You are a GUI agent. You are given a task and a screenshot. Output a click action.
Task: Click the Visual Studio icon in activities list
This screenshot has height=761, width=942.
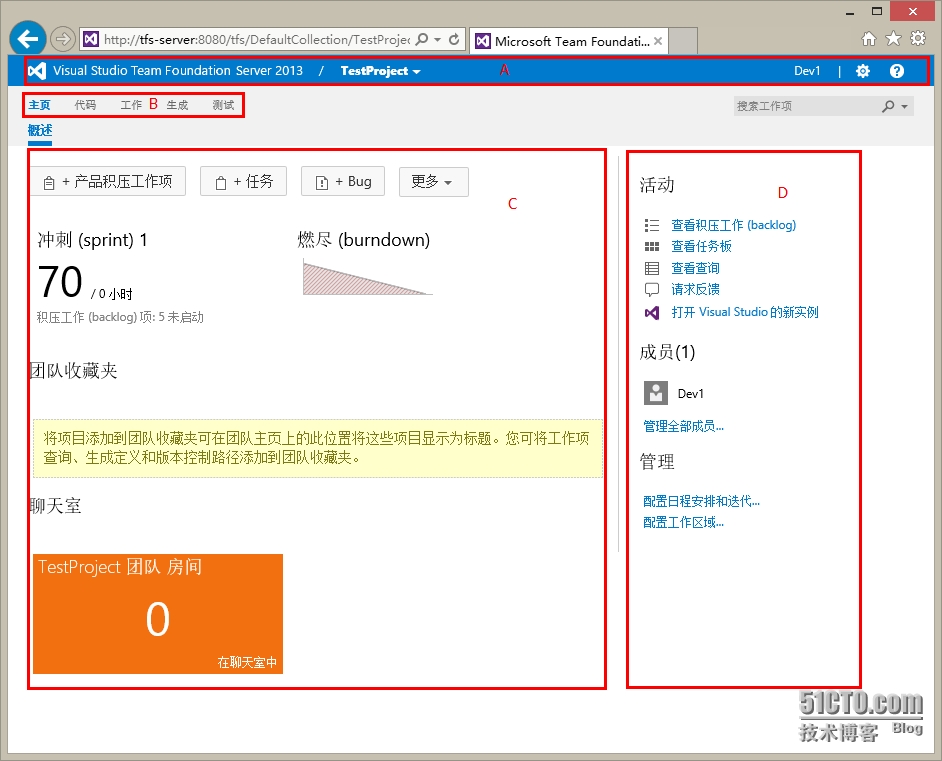tap(652, 312)
